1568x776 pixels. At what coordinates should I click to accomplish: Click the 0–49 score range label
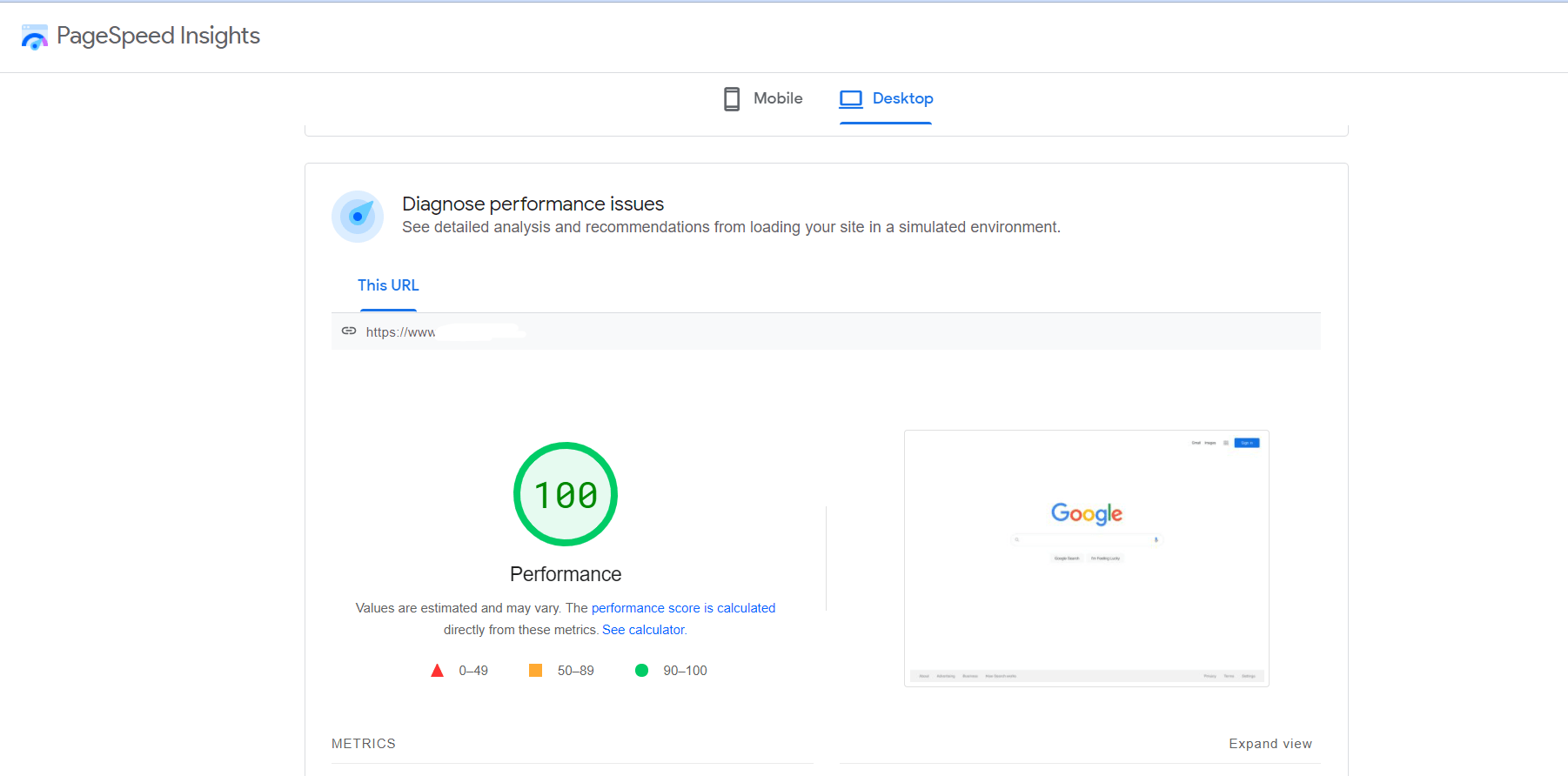[x=473, y=671]
